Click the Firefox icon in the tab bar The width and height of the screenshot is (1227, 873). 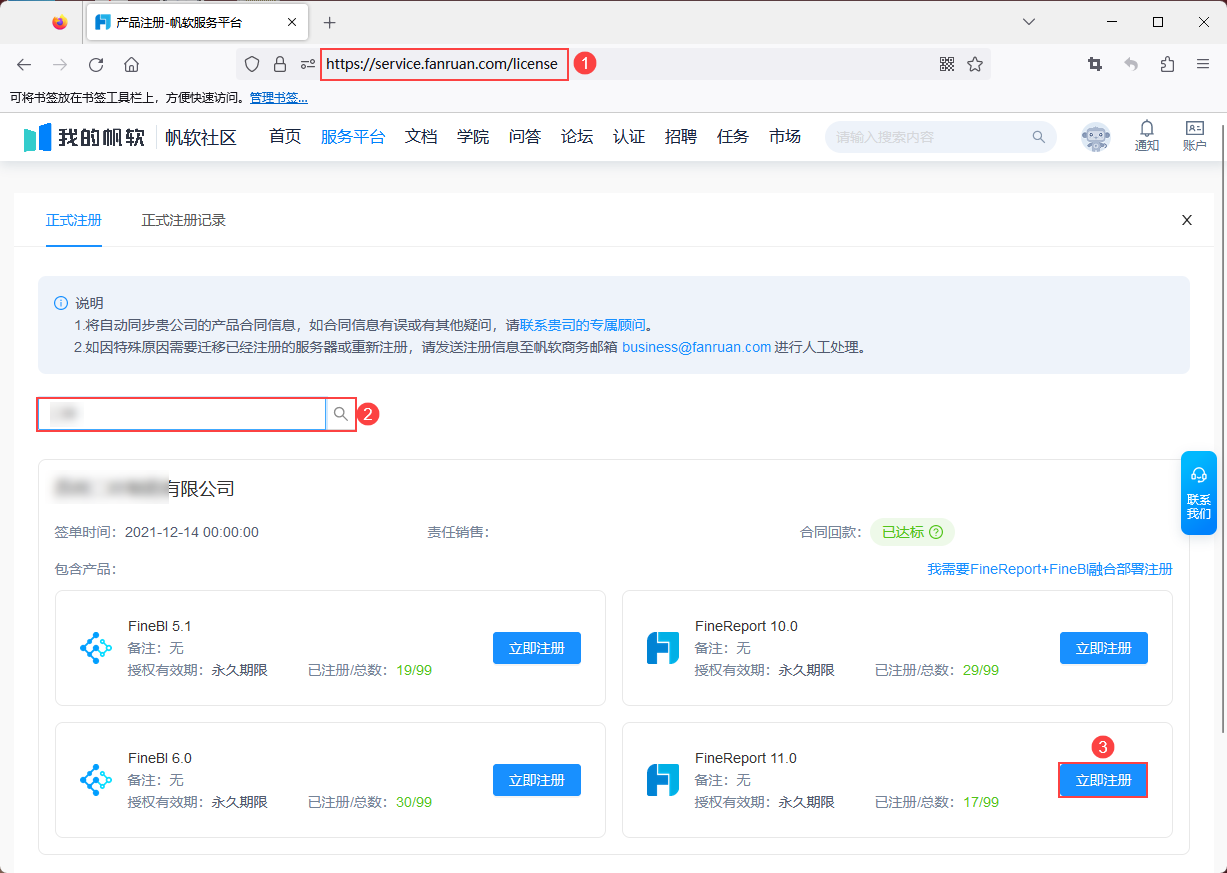point(59,22)
